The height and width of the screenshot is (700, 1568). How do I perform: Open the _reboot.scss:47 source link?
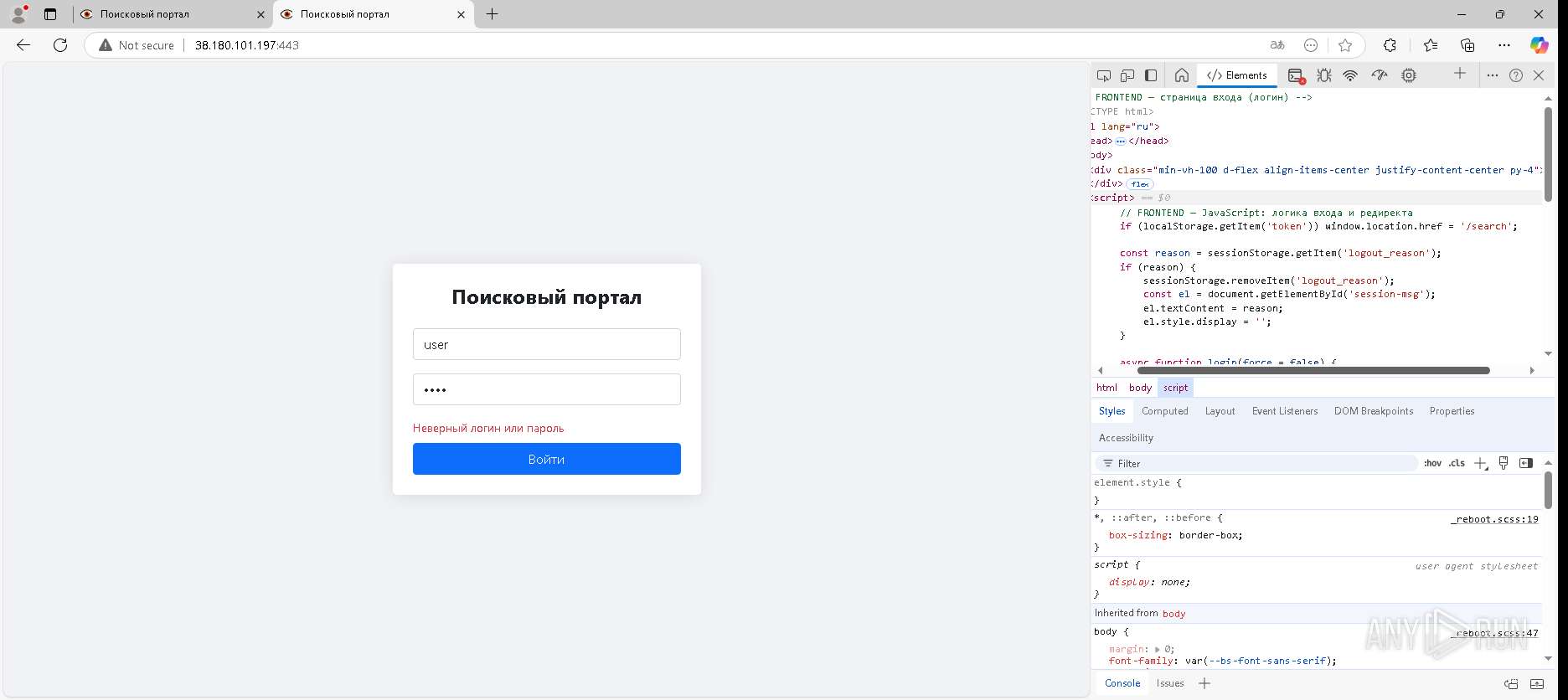1494,633
